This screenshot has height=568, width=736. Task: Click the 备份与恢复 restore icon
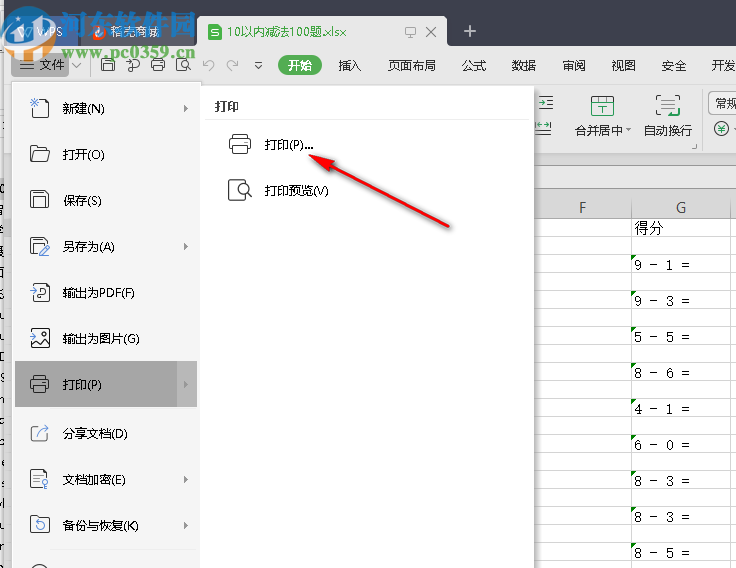[x=39, y=524]
